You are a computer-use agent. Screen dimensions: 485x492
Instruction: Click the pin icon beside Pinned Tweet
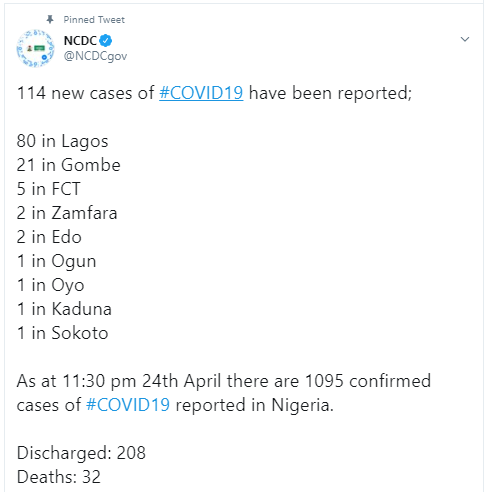50,20
